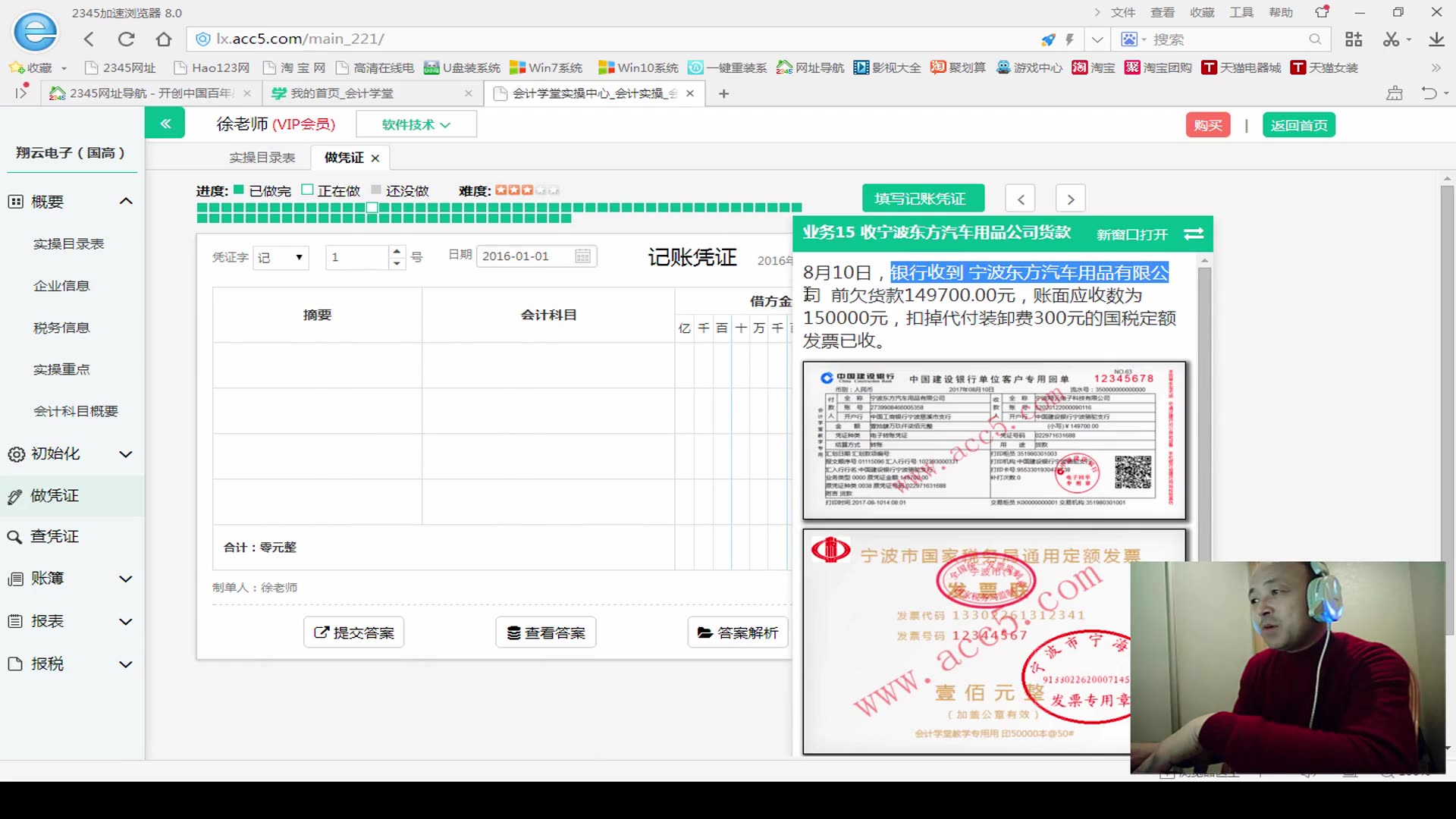Image resolution: width=1456 pixels, height=819 pixels.
Task: Click the date picker calendar icon
Action: (x=582, y=256)
